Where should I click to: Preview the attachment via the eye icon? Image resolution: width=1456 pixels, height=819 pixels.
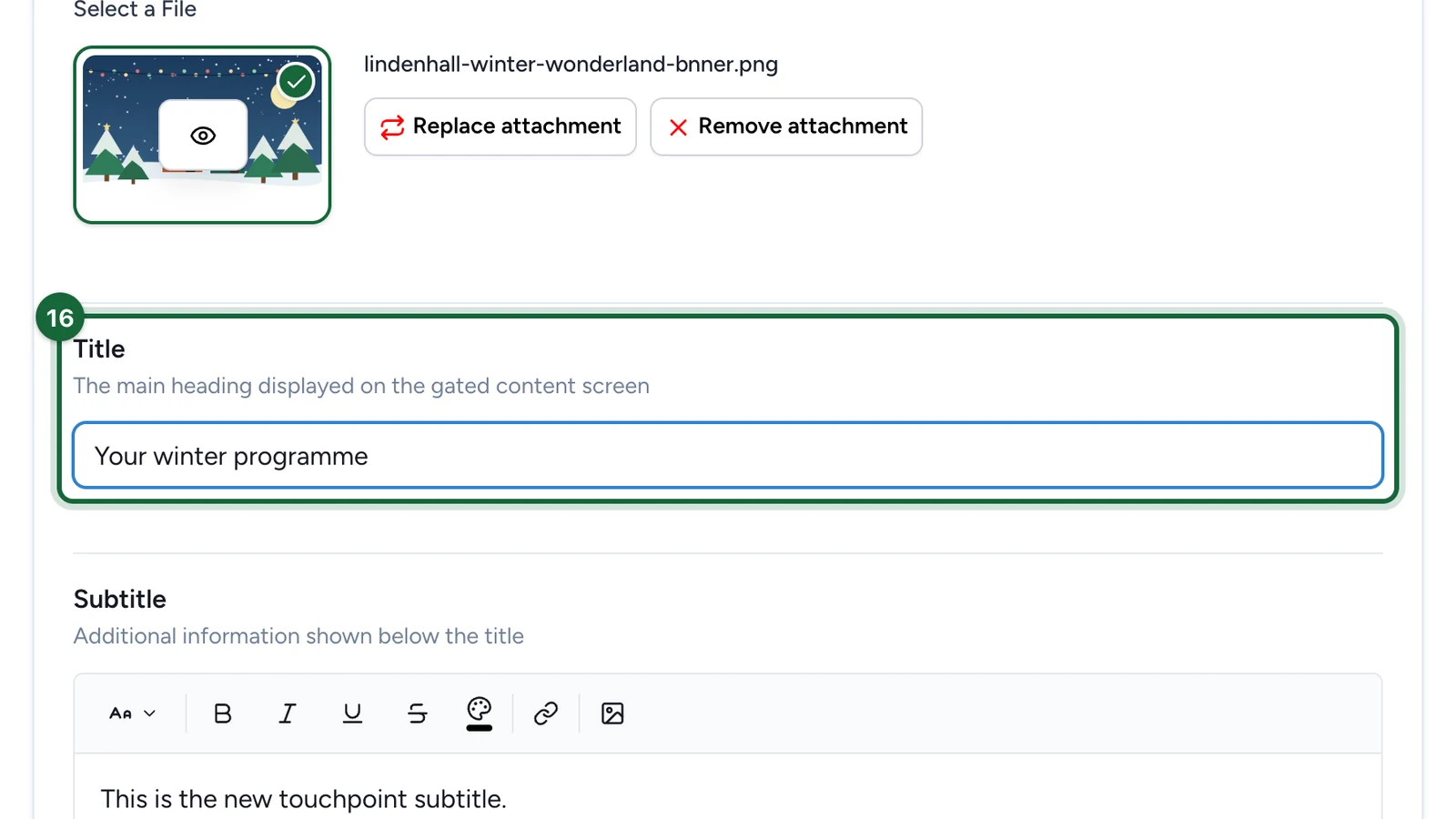[x=203, y=136]
